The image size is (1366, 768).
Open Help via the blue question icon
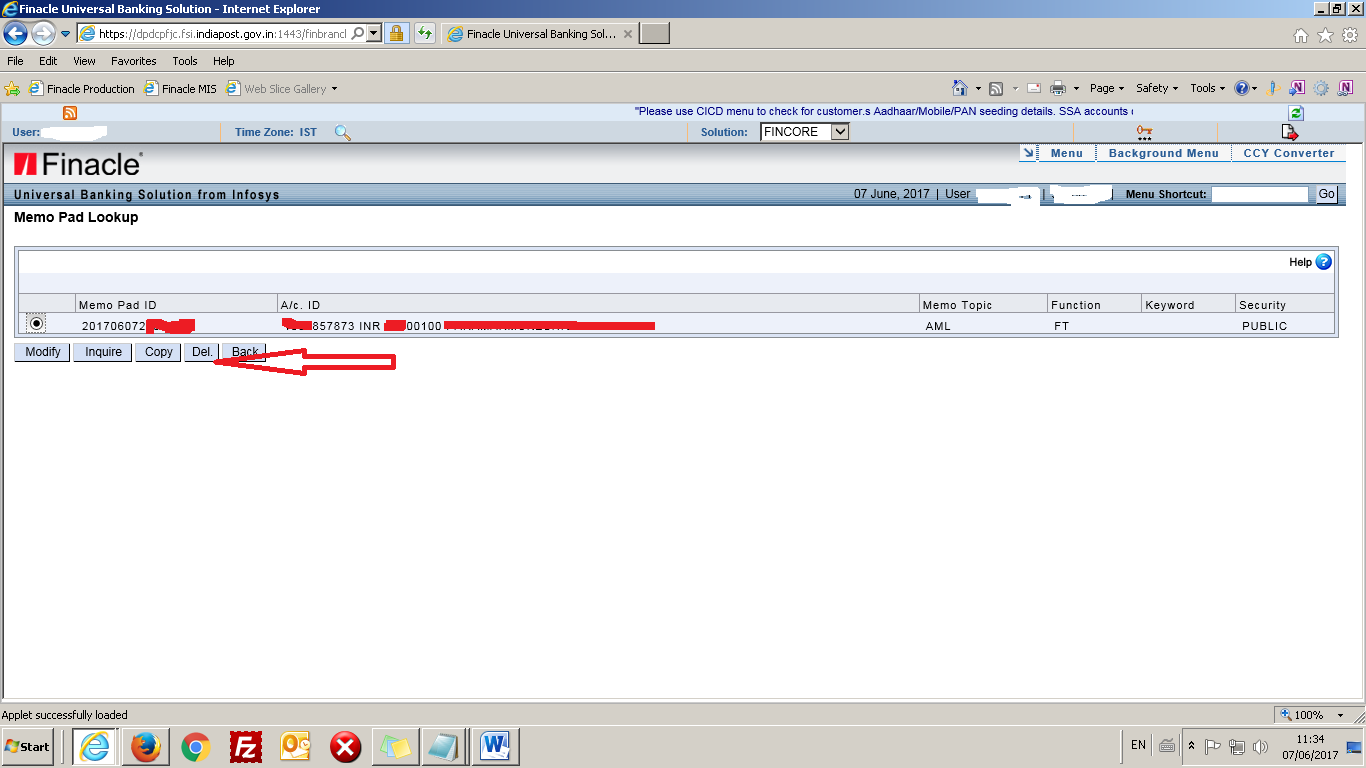point(1322,261)
